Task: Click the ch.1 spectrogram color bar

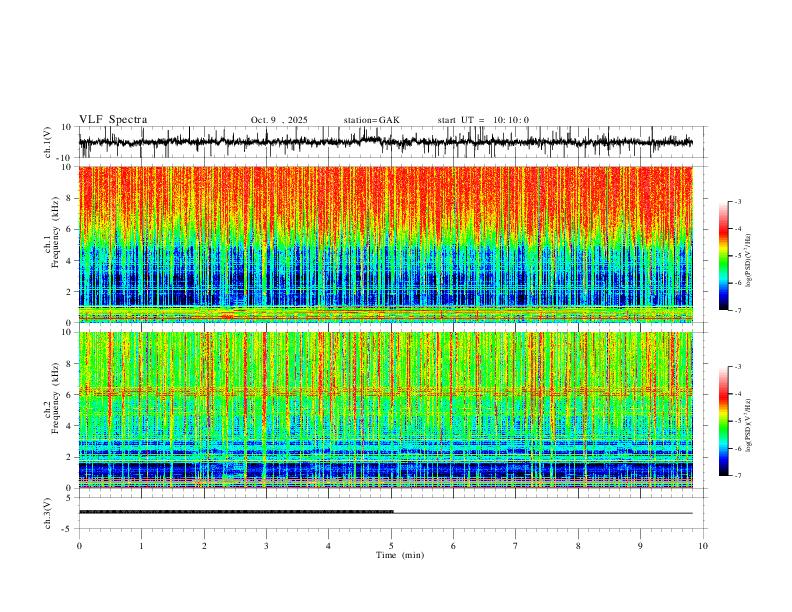Action: pyautogui.click(x=723, y=256)
